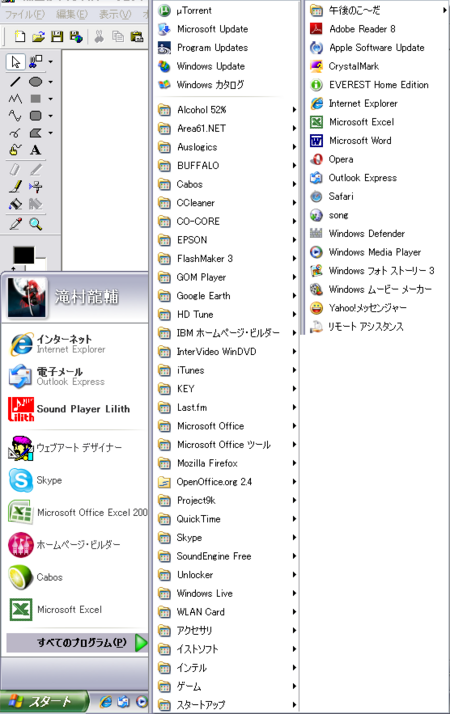450x714 pixels.
Task: Expand the Alcohol 52% folder submenu
Action: 226,110
